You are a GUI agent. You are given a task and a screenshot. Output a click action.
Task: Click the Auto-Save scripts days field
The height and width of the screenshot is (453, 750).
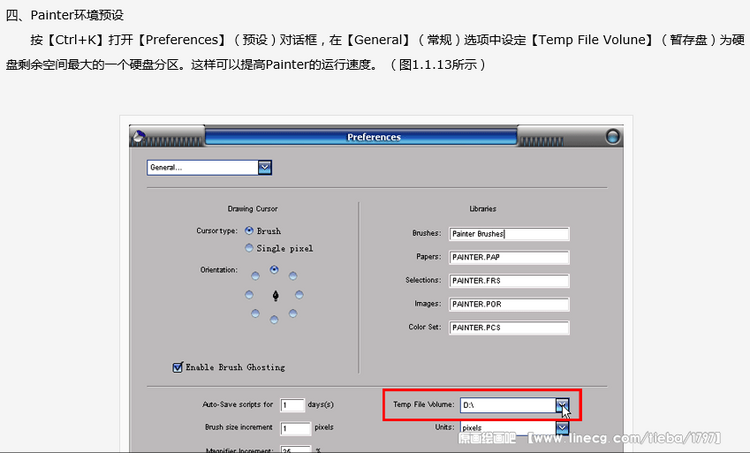(x=292, y=405)
